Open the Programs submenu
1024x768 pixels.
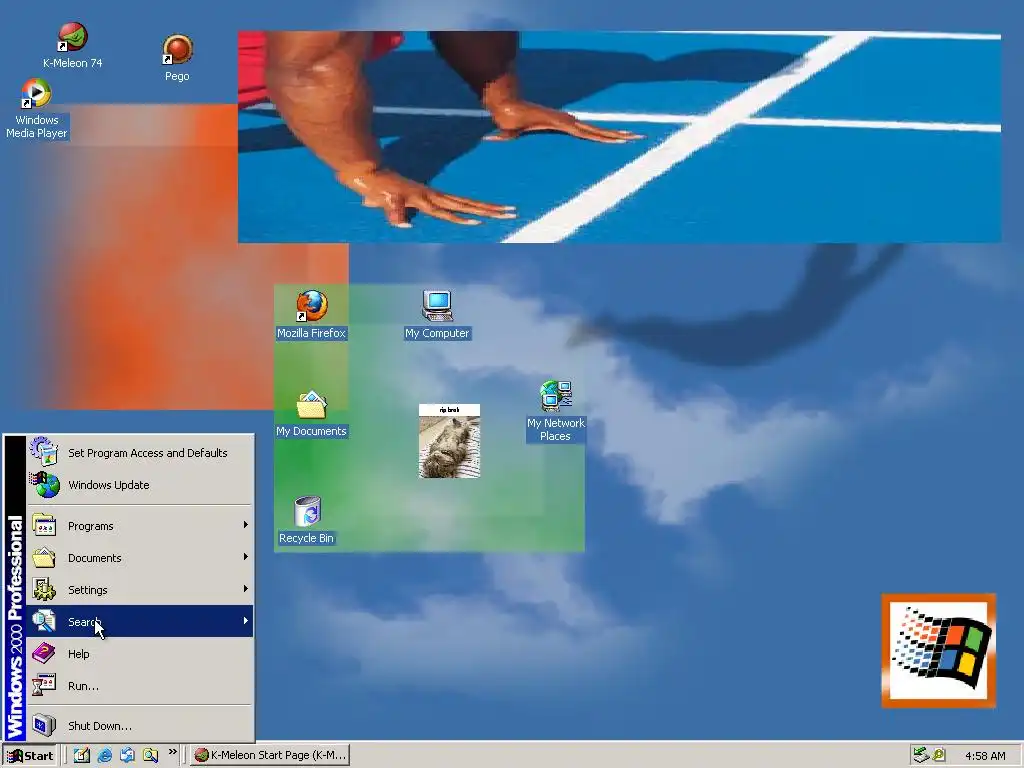tap(140, 526)
